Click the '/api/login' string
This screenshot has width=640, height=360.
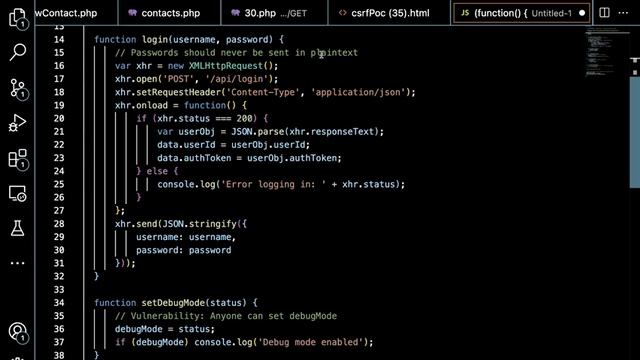236,79
